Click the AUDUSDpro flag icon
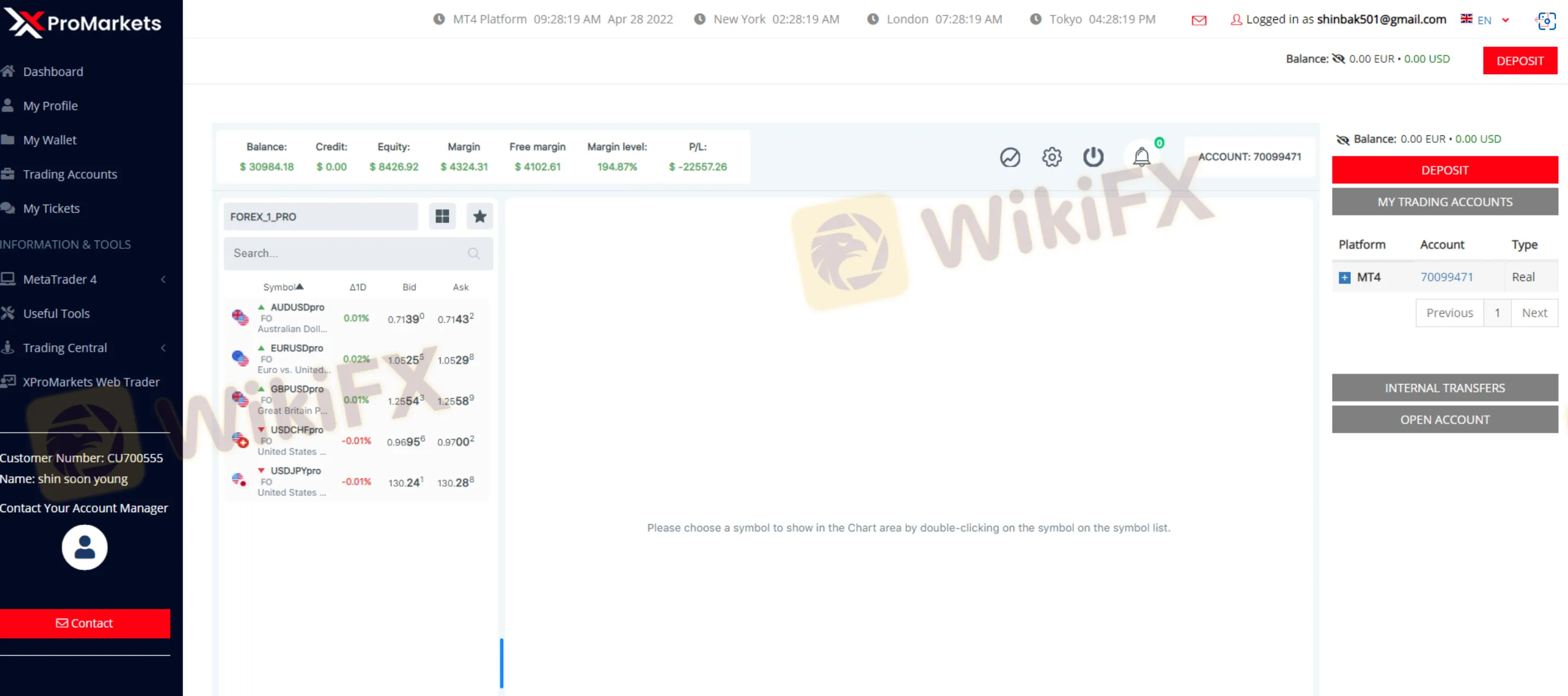The height and width of the screenshot is (696, 1568). click(x=240, y=317)
